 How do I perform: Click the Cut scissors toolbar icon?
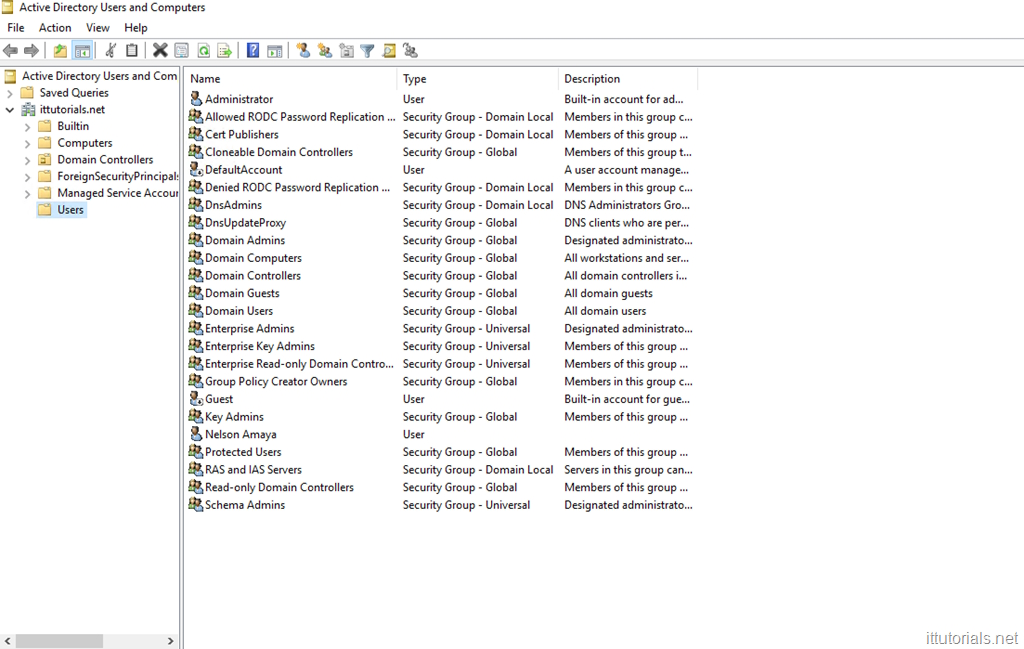click(110, 50)
